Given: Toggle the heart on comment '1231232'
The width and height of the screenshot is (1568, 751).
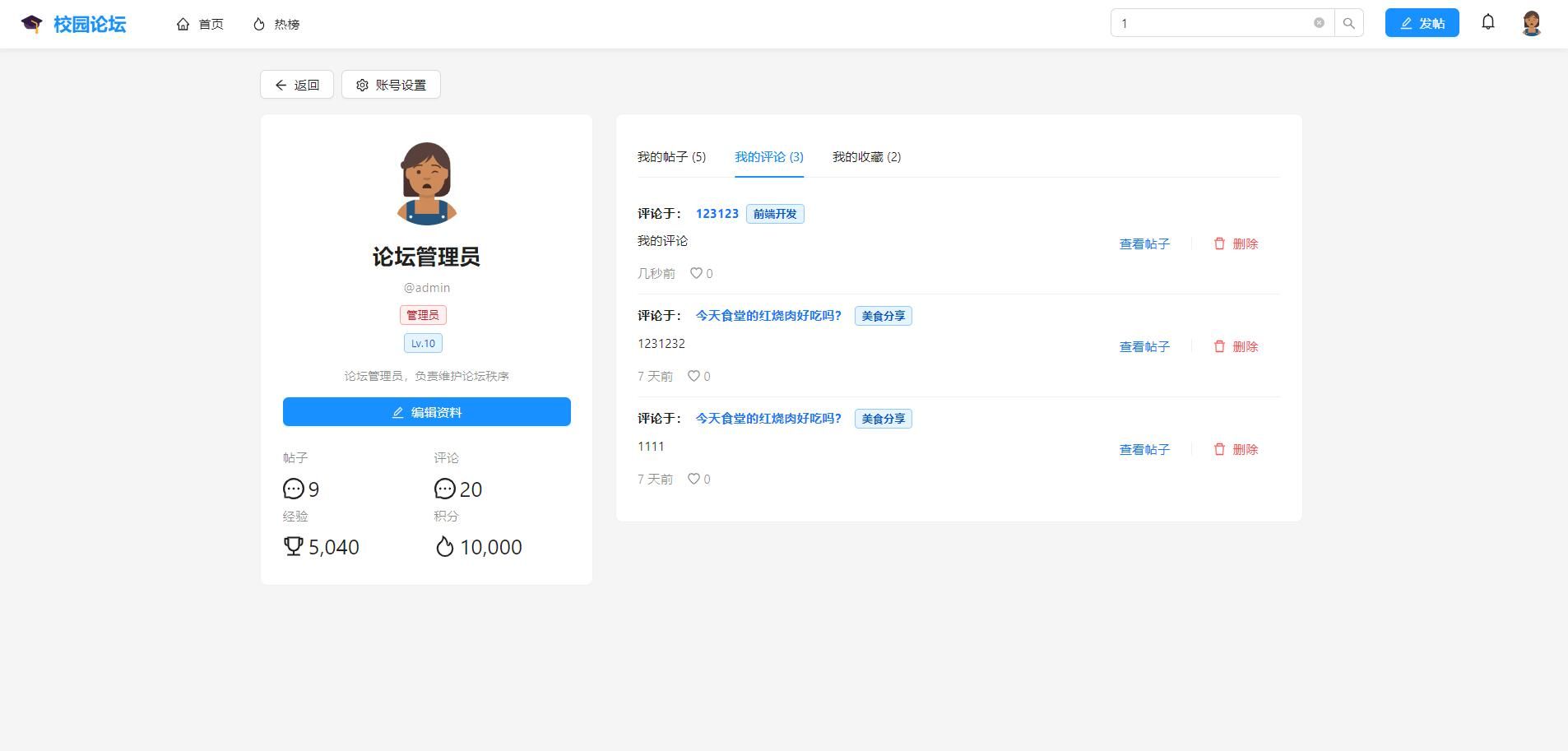Looking at the screenshot, I should pyautogui.click(x=692, y=376).
